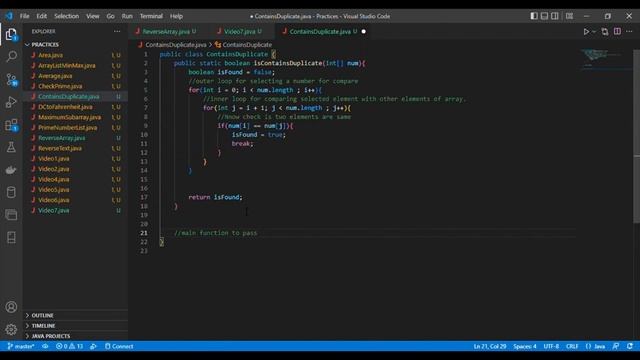Open the Help menu
Viewport: 640px width, 360px height.
(176, 16)
